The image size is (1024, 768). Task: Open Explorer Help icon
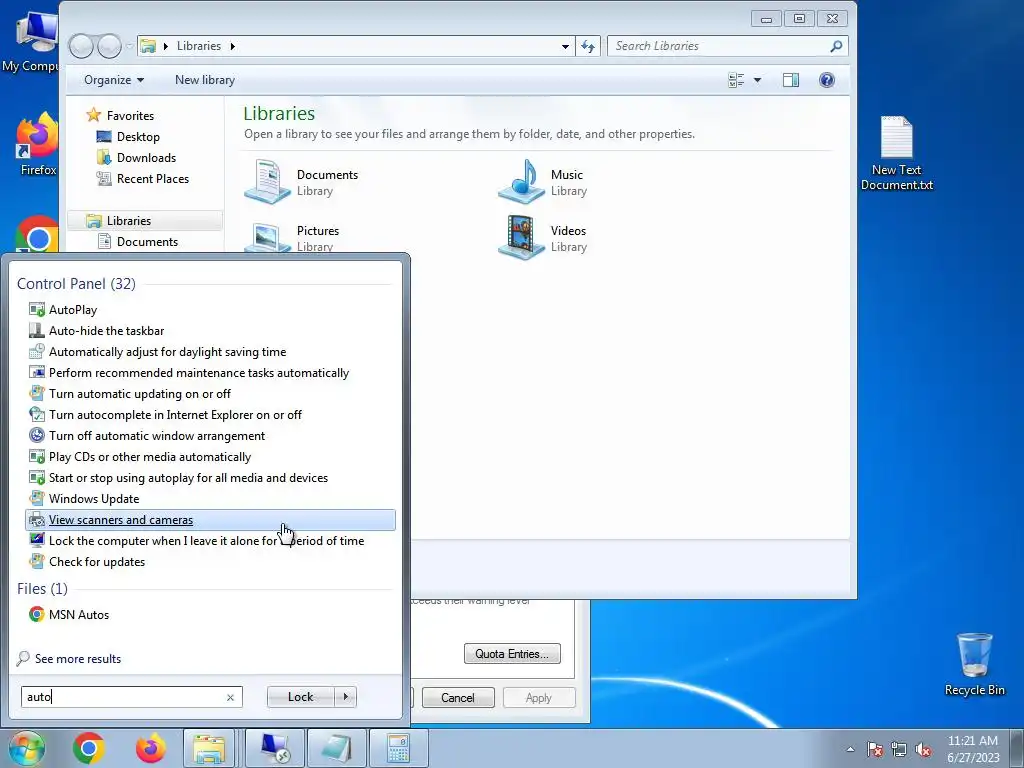[827, 80]
